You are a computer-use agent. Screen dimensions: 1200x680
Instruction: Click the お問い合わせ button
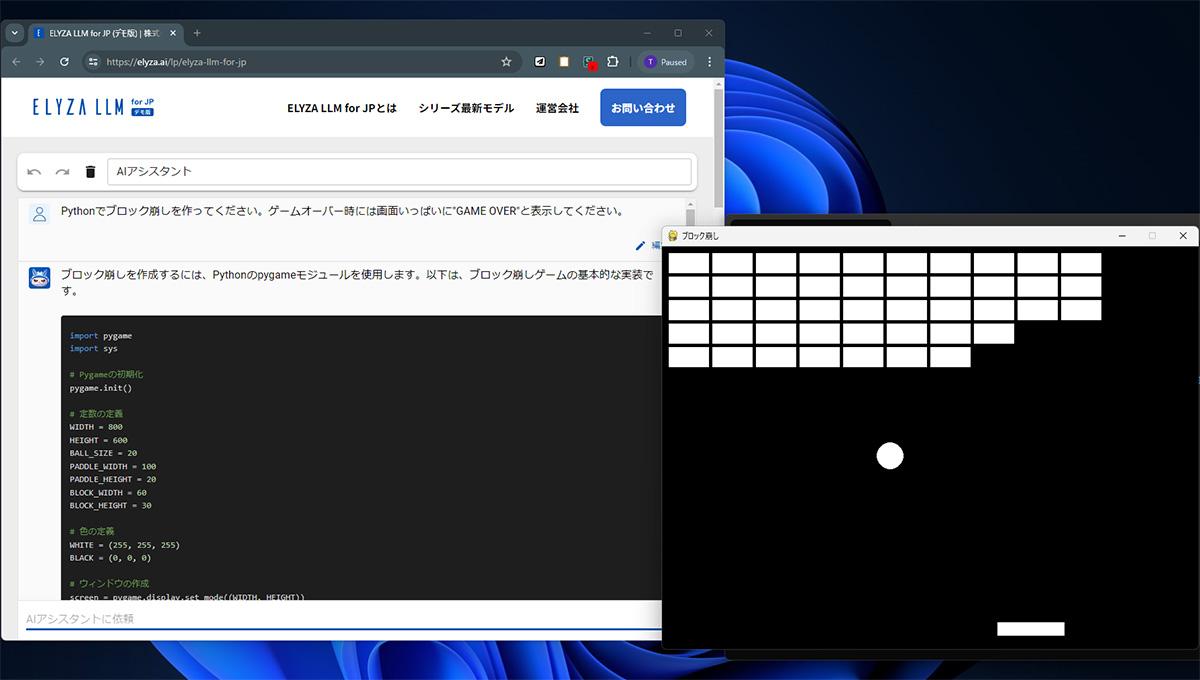pos(643,108)
